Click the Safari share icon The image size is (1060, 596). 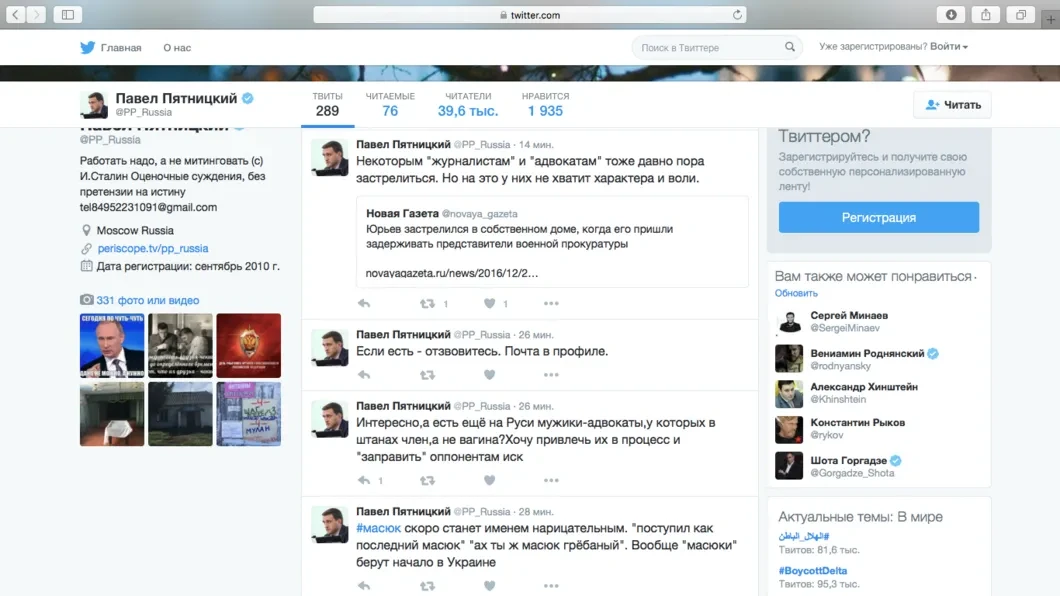click(x=985, y=15)
